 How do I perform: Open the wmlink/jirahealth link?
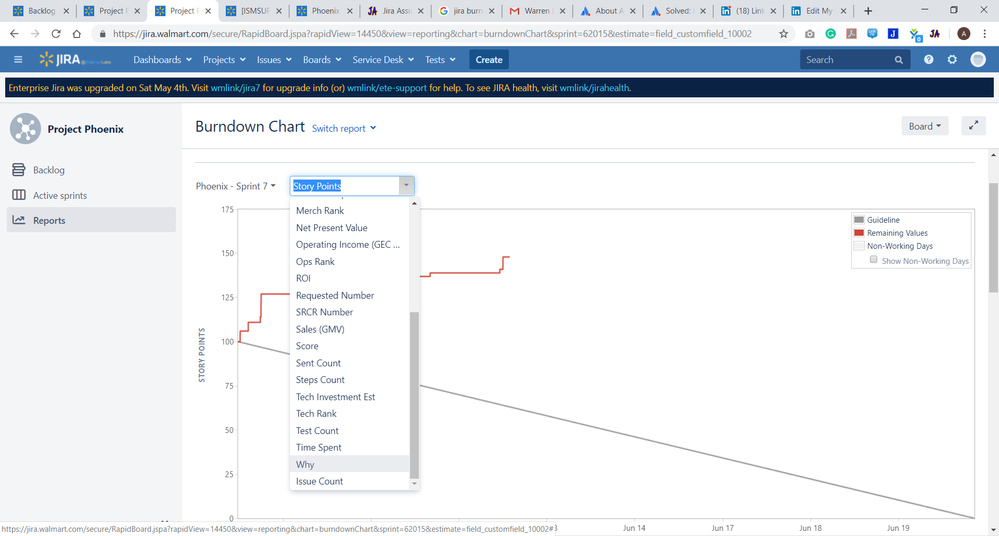(594, 88)
